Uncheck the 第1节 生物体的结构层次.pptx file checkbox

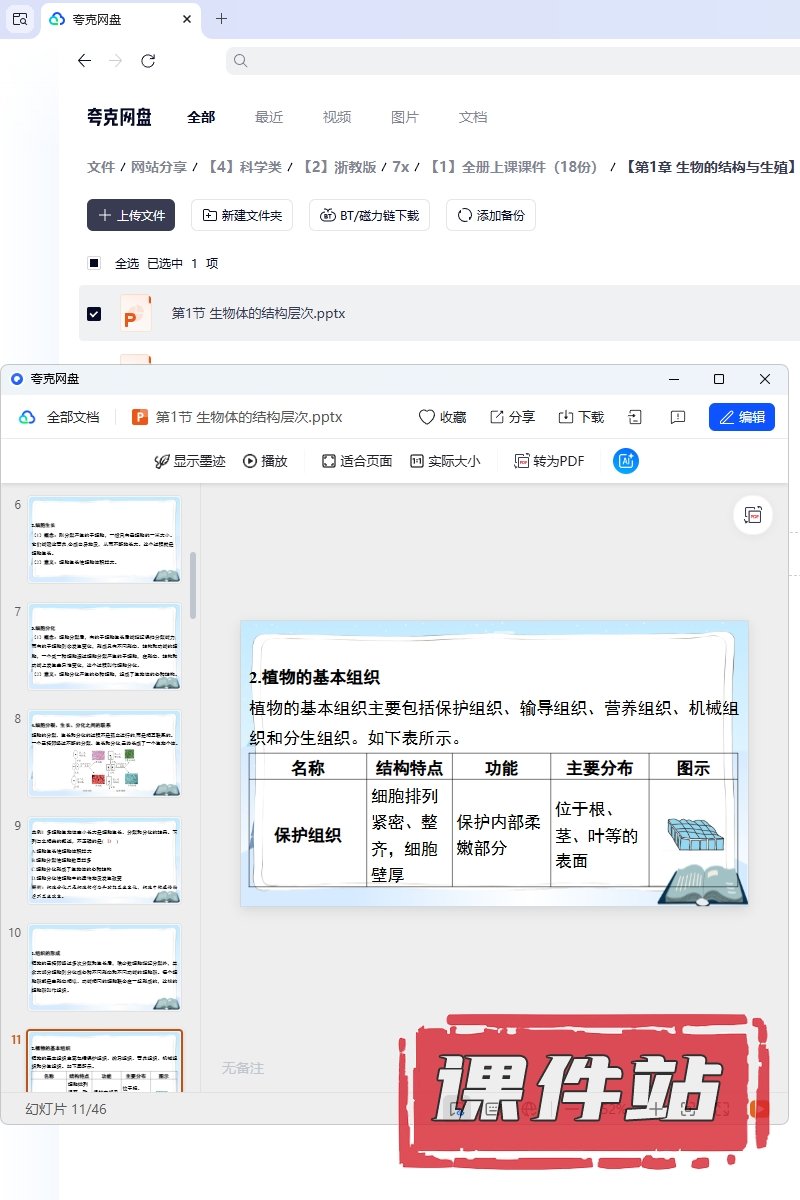point(94,313)
